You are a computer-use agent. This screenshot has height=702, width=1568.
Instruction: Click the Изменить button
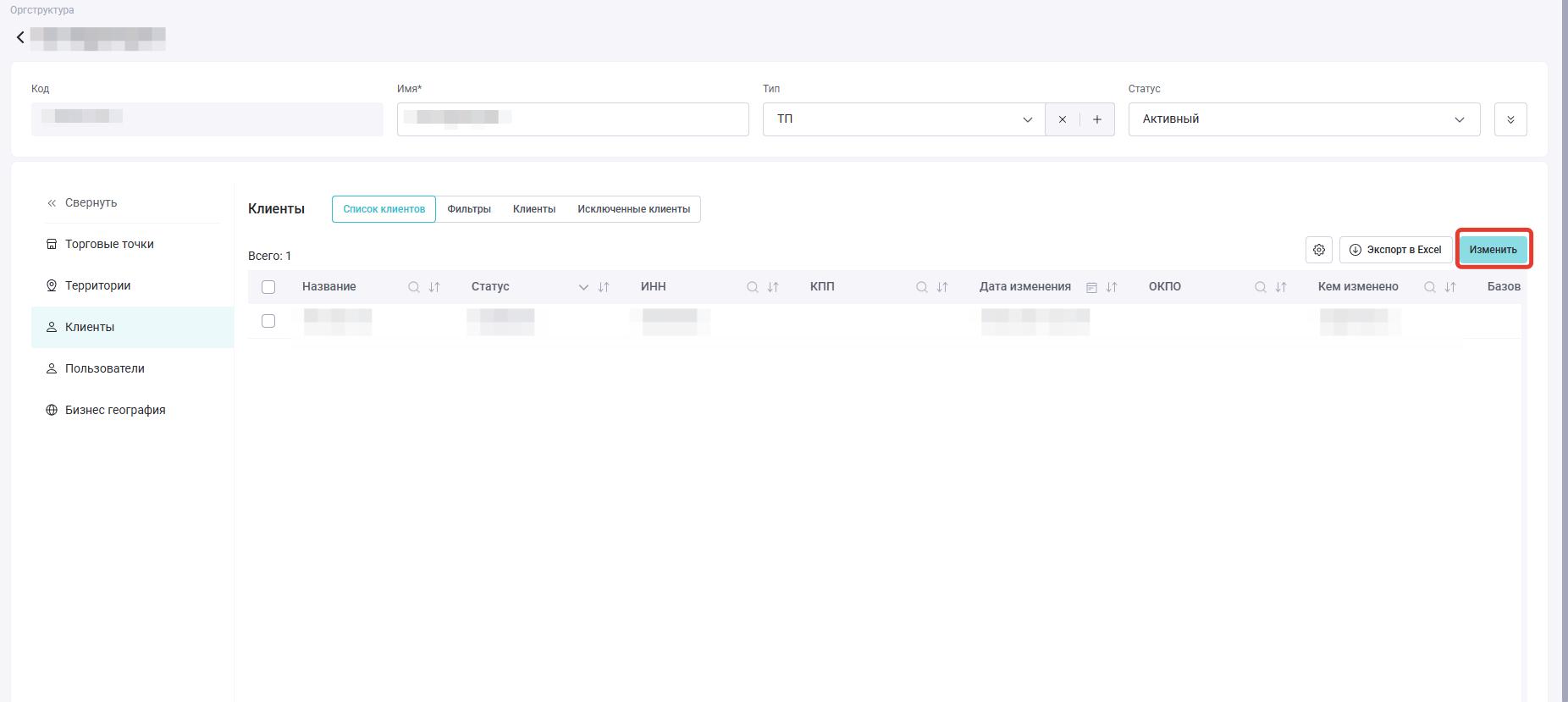pyautogui.click(x=1493, y=250)
